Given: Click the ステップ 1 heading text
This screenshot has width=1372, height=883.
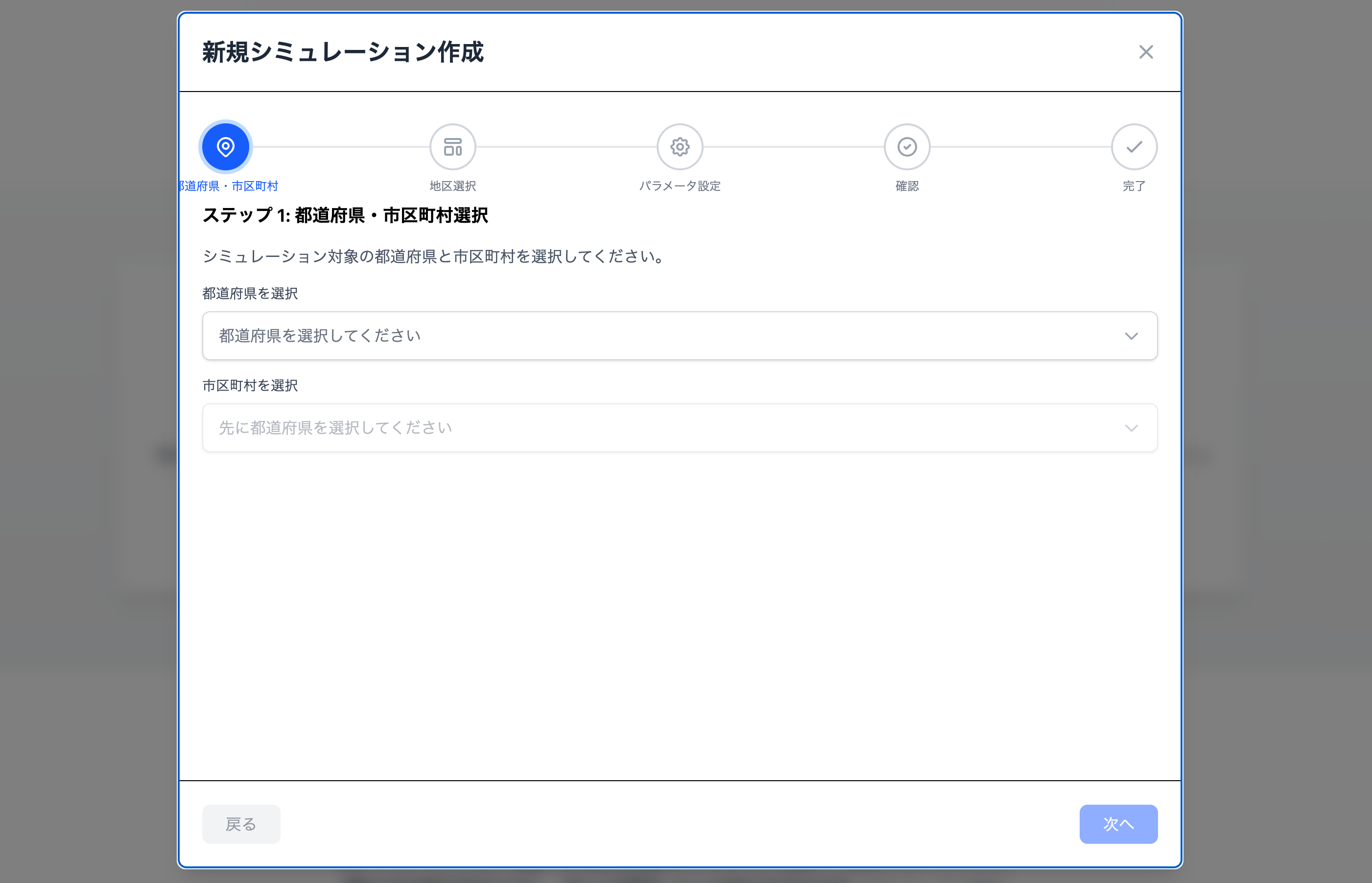Looking at the screenshot, I should coord(345,215).
